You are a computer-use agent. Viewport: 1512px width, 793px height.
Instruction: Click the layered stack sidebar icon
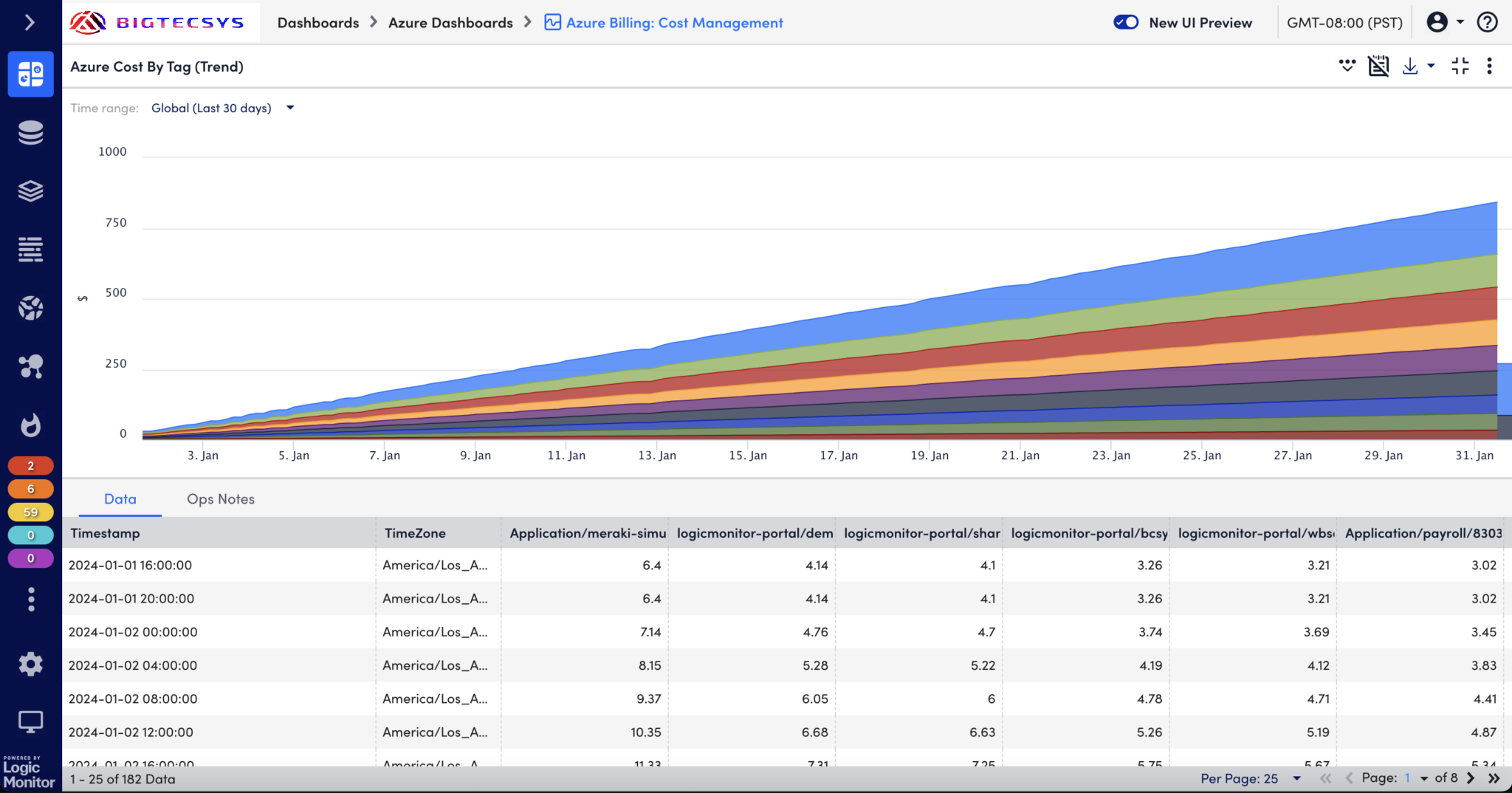tap(30, 191)
